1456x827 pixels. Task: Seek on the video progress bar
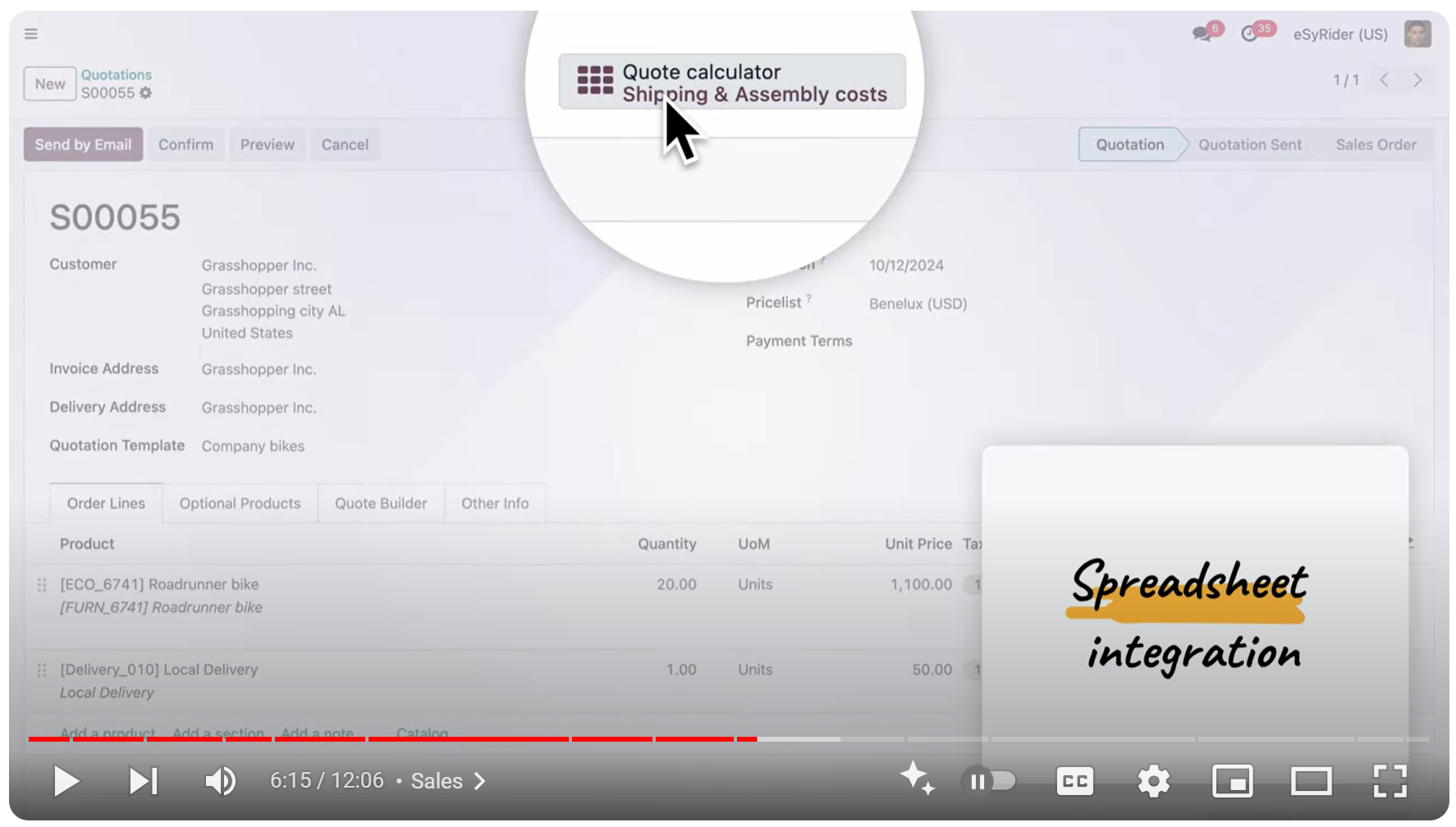pos(728,739)
